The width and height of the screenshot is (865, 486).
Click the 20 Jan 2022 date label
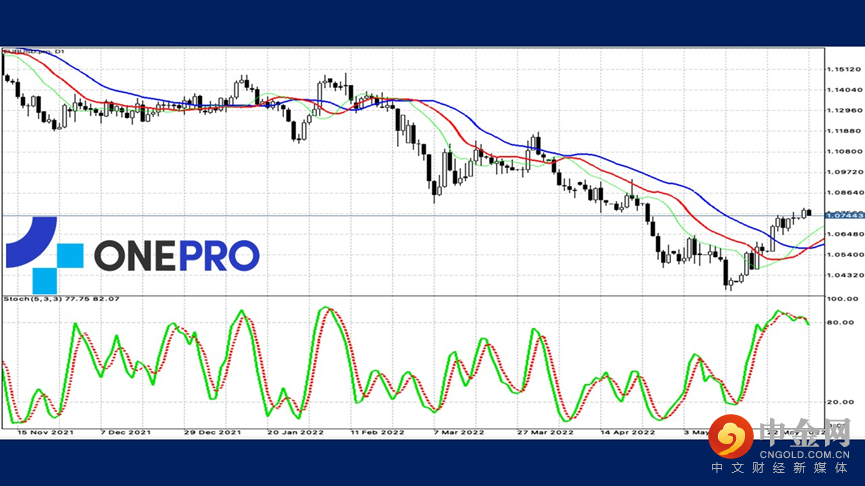click(x=295, y=432)
